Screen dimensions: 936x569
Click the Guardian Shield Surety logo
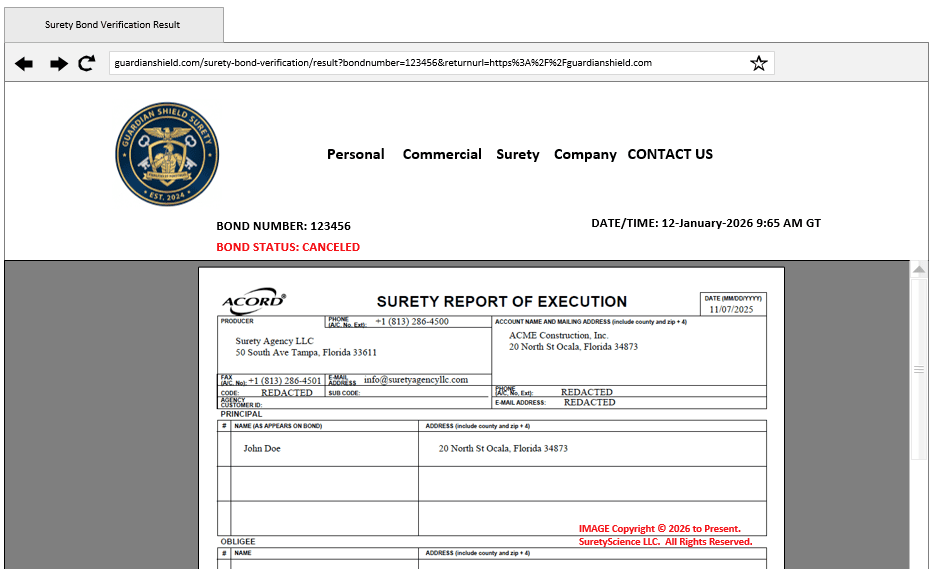[x=165, y=154]
